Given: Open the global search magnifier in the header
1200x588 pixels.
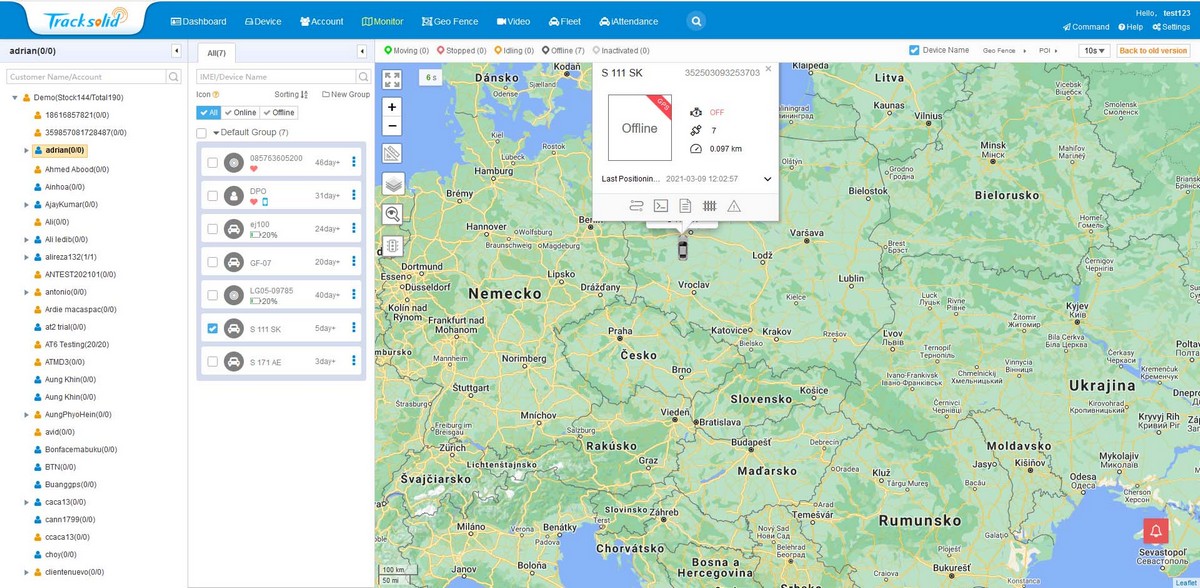Looking at the screenshot, I should [697, 20].
